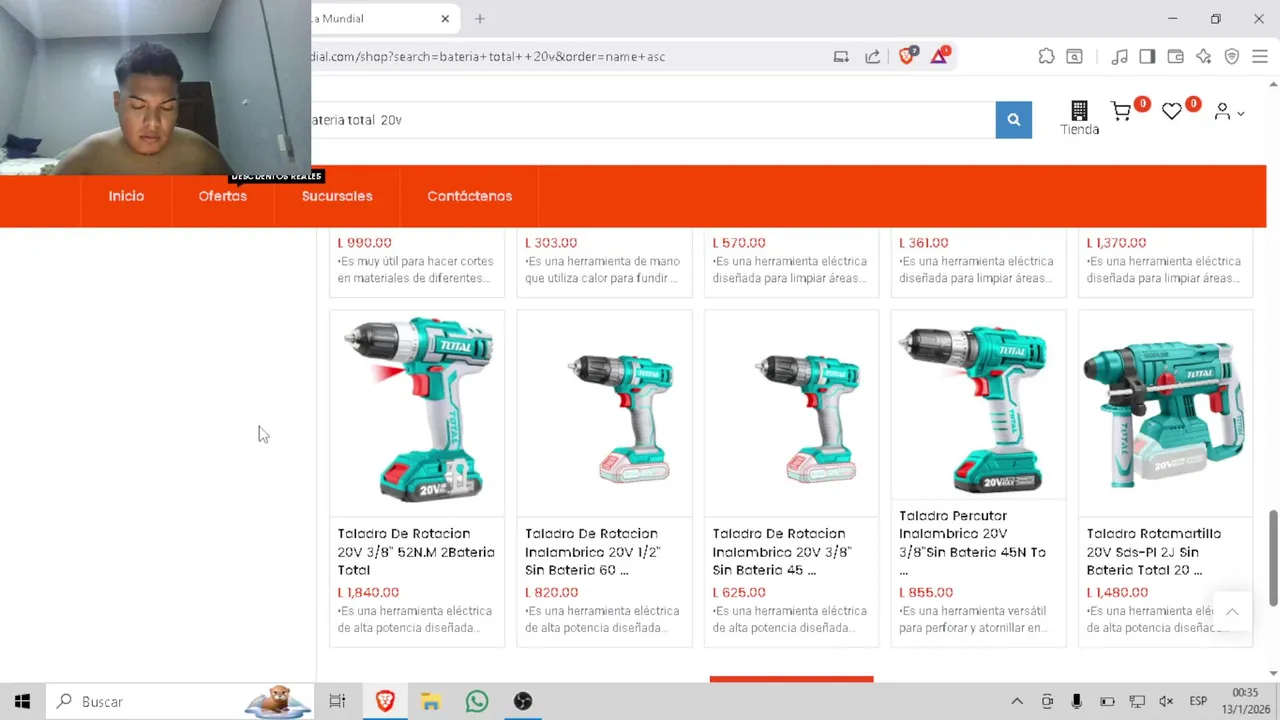Open Brave browser from the taskbar
This screenshot has width=1280, height=720.
click(385, 701)
